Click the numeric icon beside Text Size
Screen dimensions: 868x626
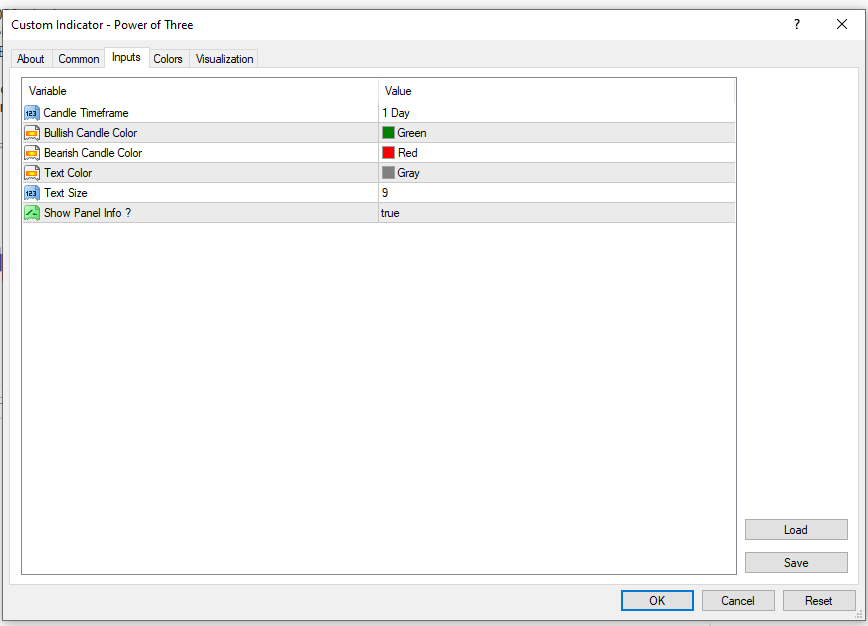pos(31,193)
